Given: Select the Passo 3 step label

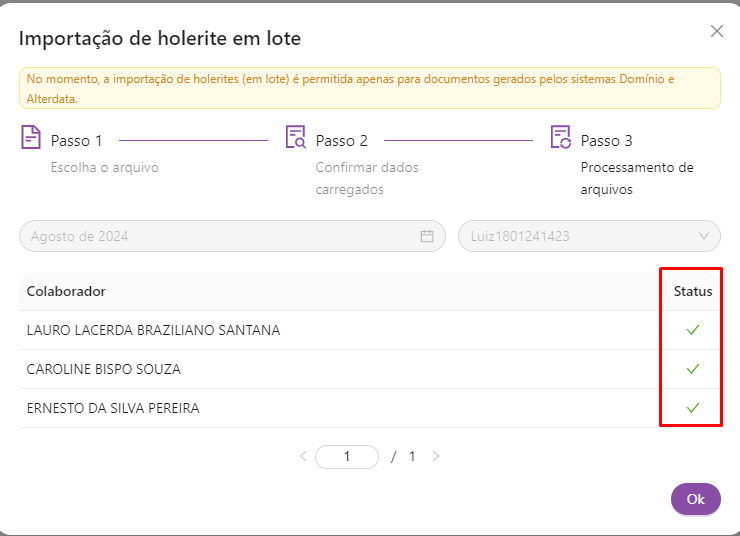Looking at the screenshot, I should (607, 141).
